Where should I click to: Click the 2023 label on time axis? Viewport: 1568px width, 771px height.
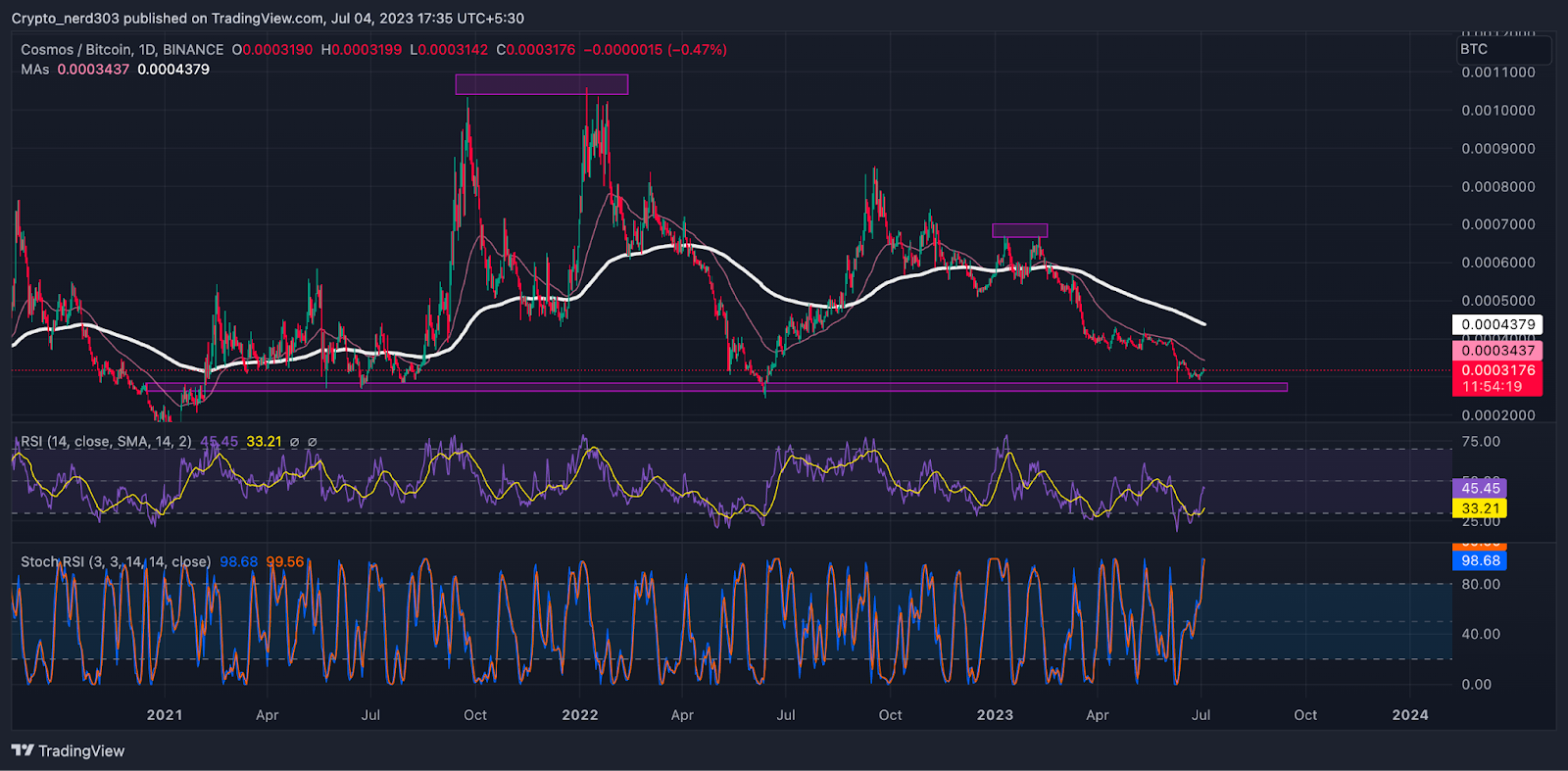click(995, 715)
